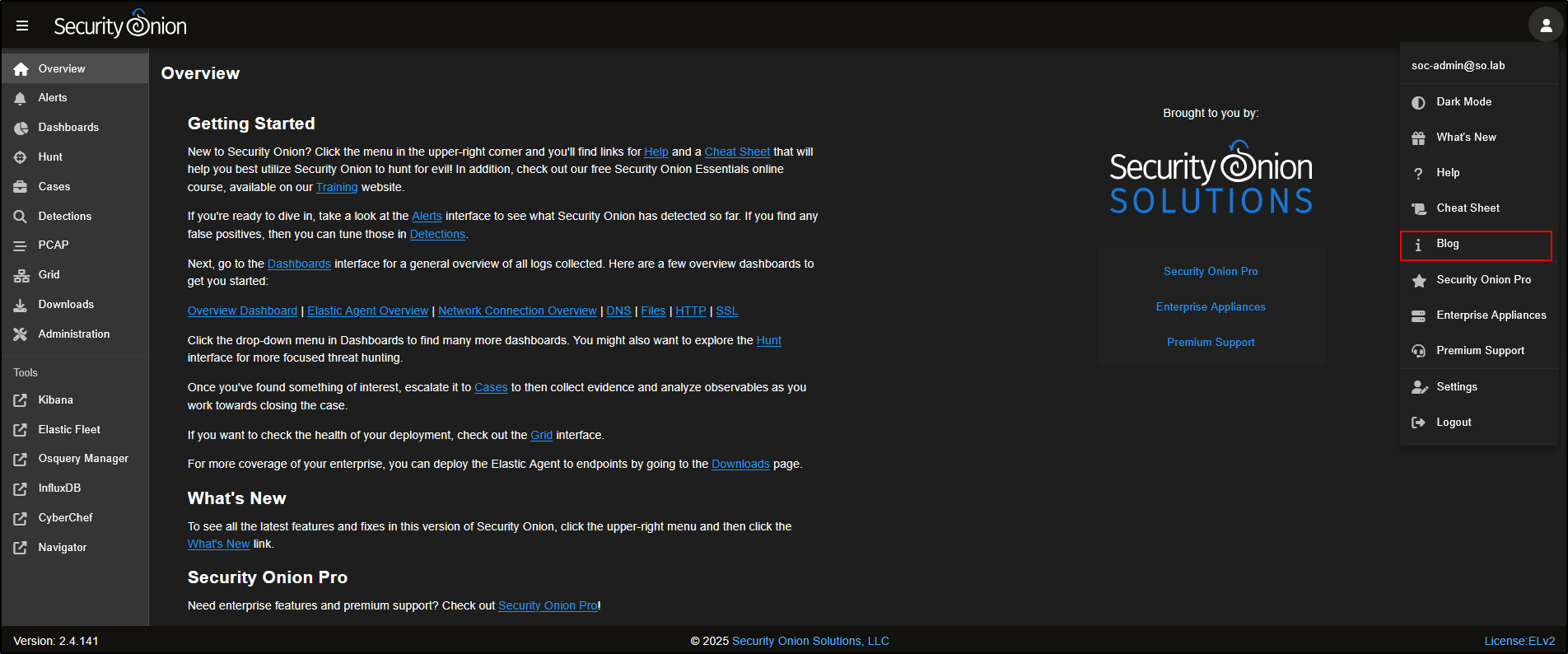Click the Hunt crosshair icon

tap(21, 157)
